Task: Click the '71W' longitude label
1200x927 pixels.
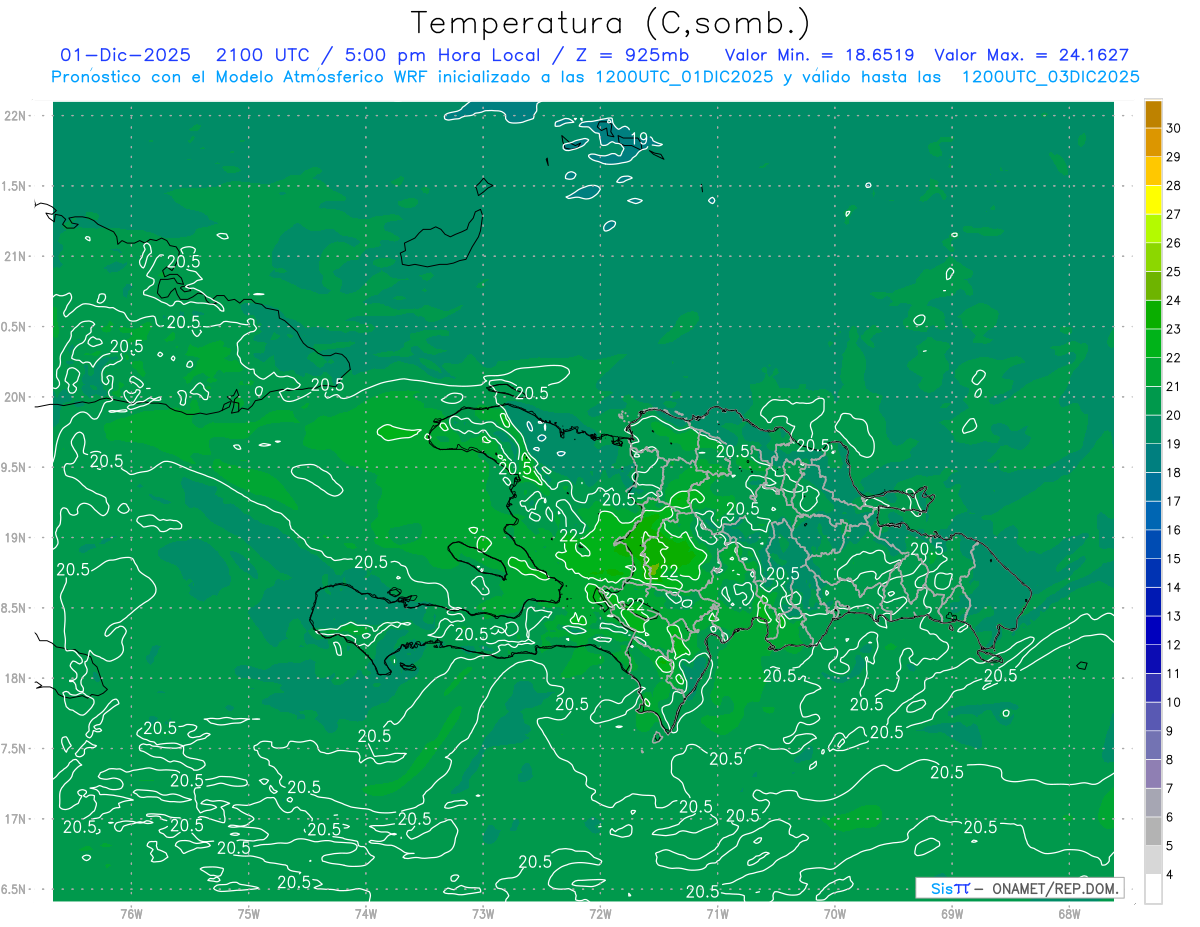Action: pyautogui.click(x=717, y=913)
